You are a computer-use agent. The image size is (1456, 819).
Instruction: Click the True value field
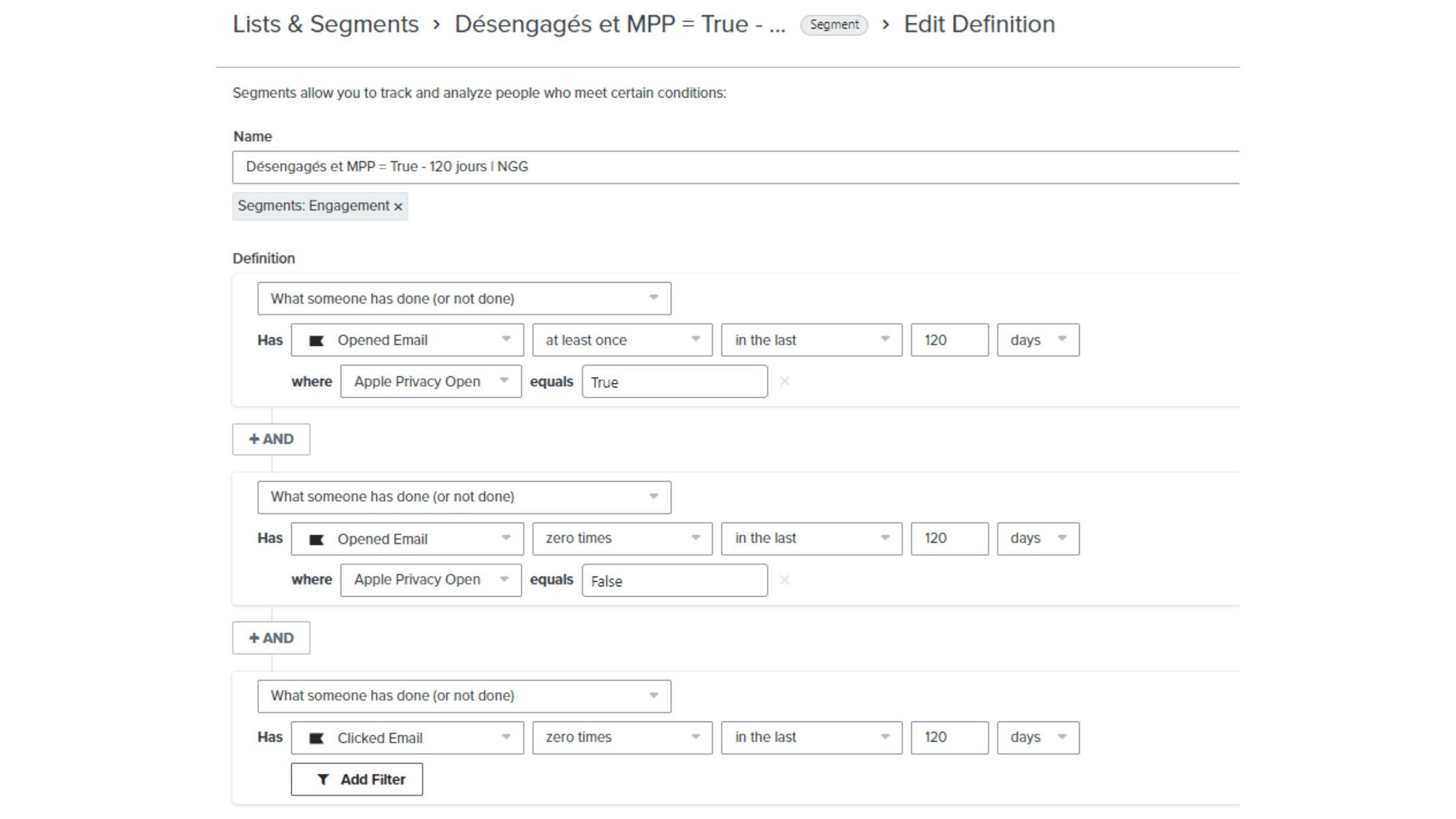coord(675,382)
